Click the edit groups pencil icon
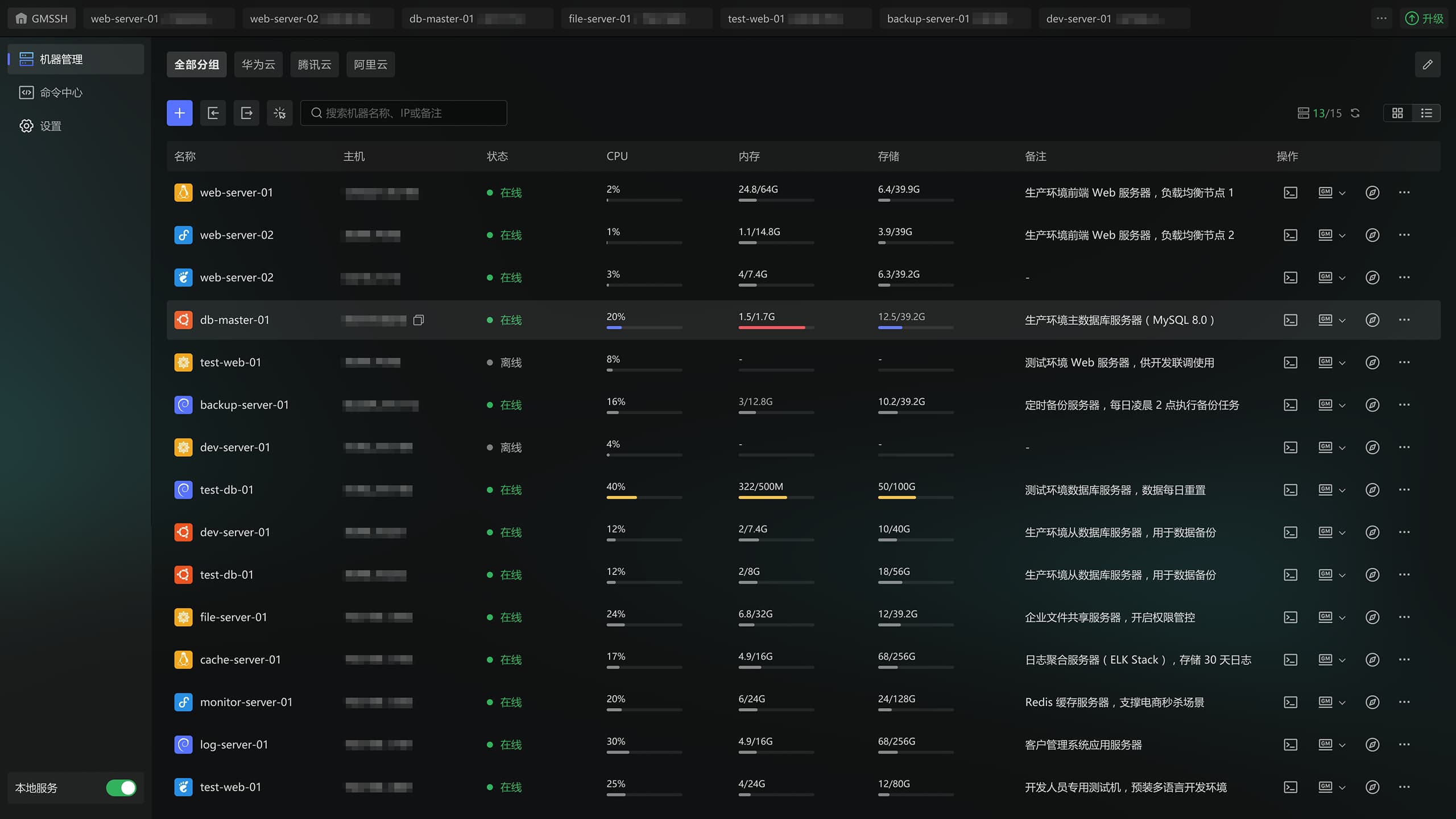This screenshot has height=819, width=1456. coord(1427,64)
